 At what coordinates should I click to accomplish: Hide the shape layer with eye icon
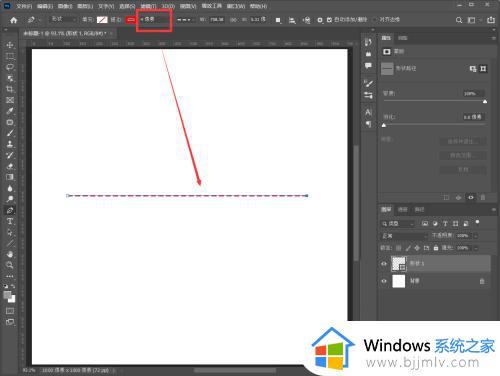[384, 264]
